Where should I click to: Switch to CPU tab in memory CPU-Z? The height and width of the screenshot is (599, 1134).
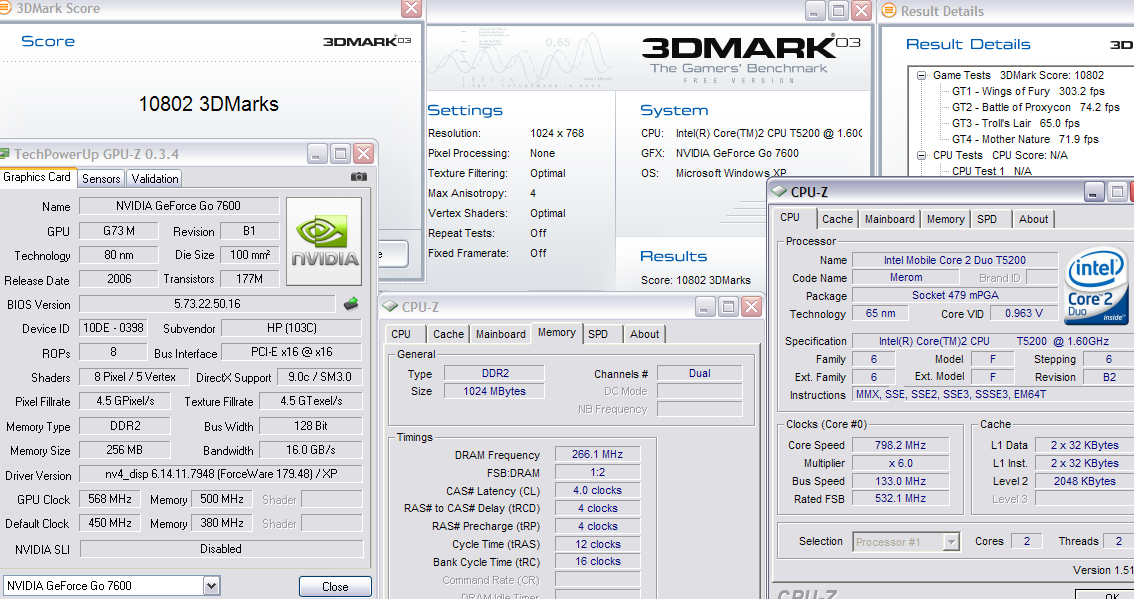401,334
